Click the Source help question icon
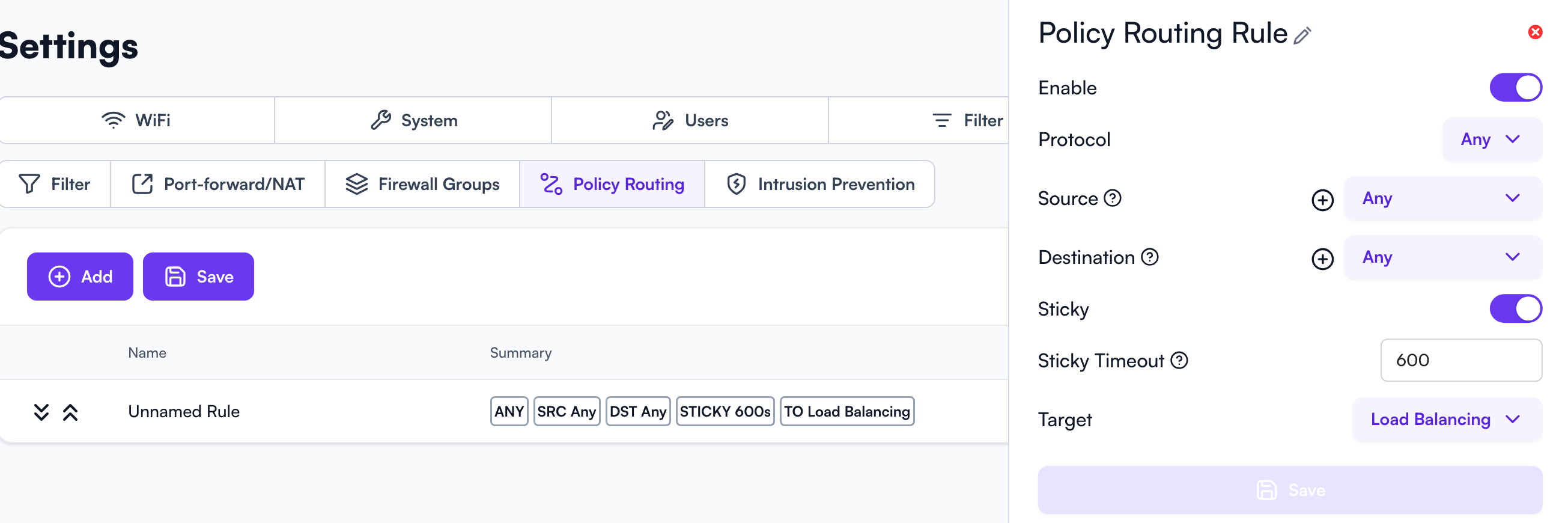1568x523 pixels. (x=1112, y=198)
